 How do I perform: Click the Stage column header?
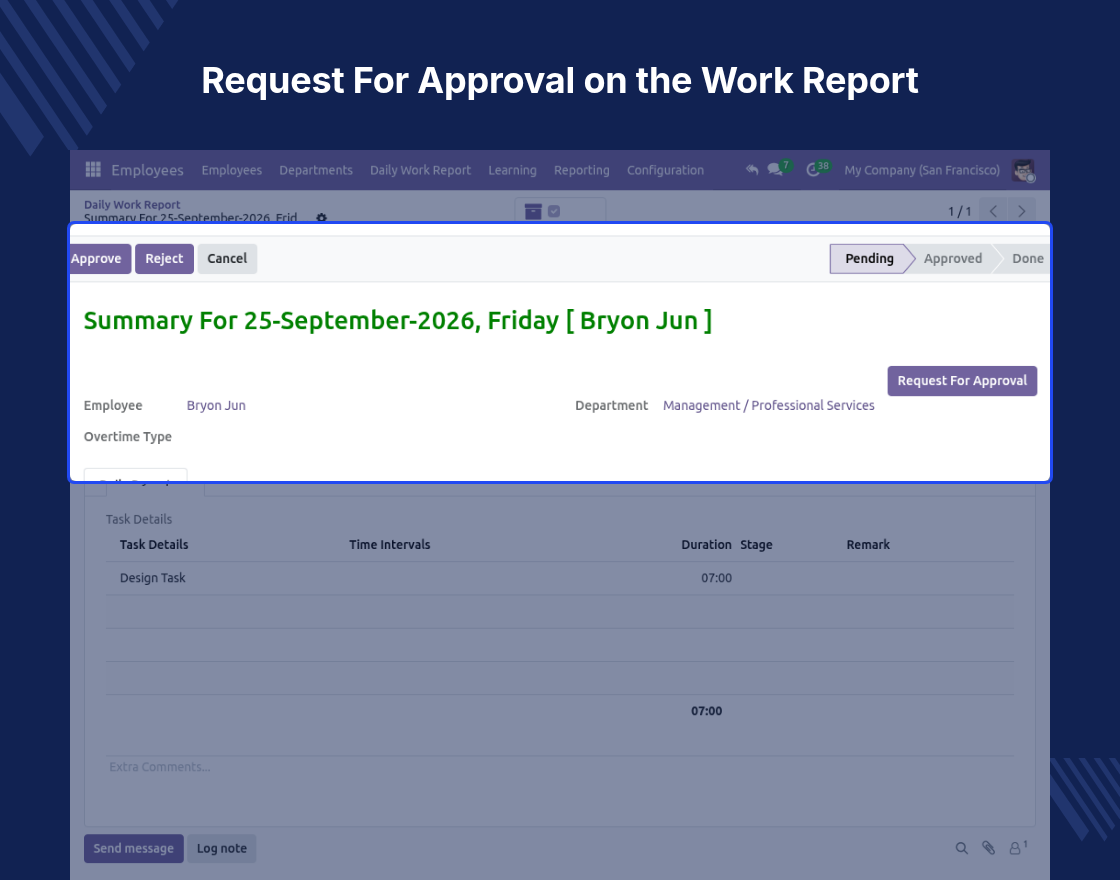pyautogui.click(x=756, y=544)
